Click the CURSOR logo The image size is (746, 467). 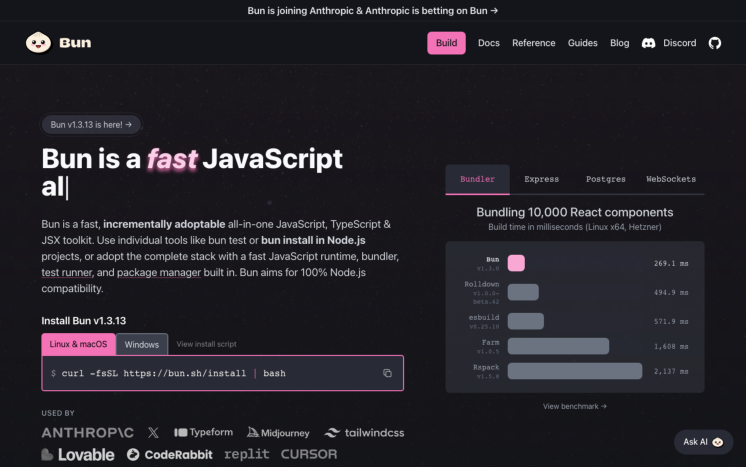click(309, 454)
